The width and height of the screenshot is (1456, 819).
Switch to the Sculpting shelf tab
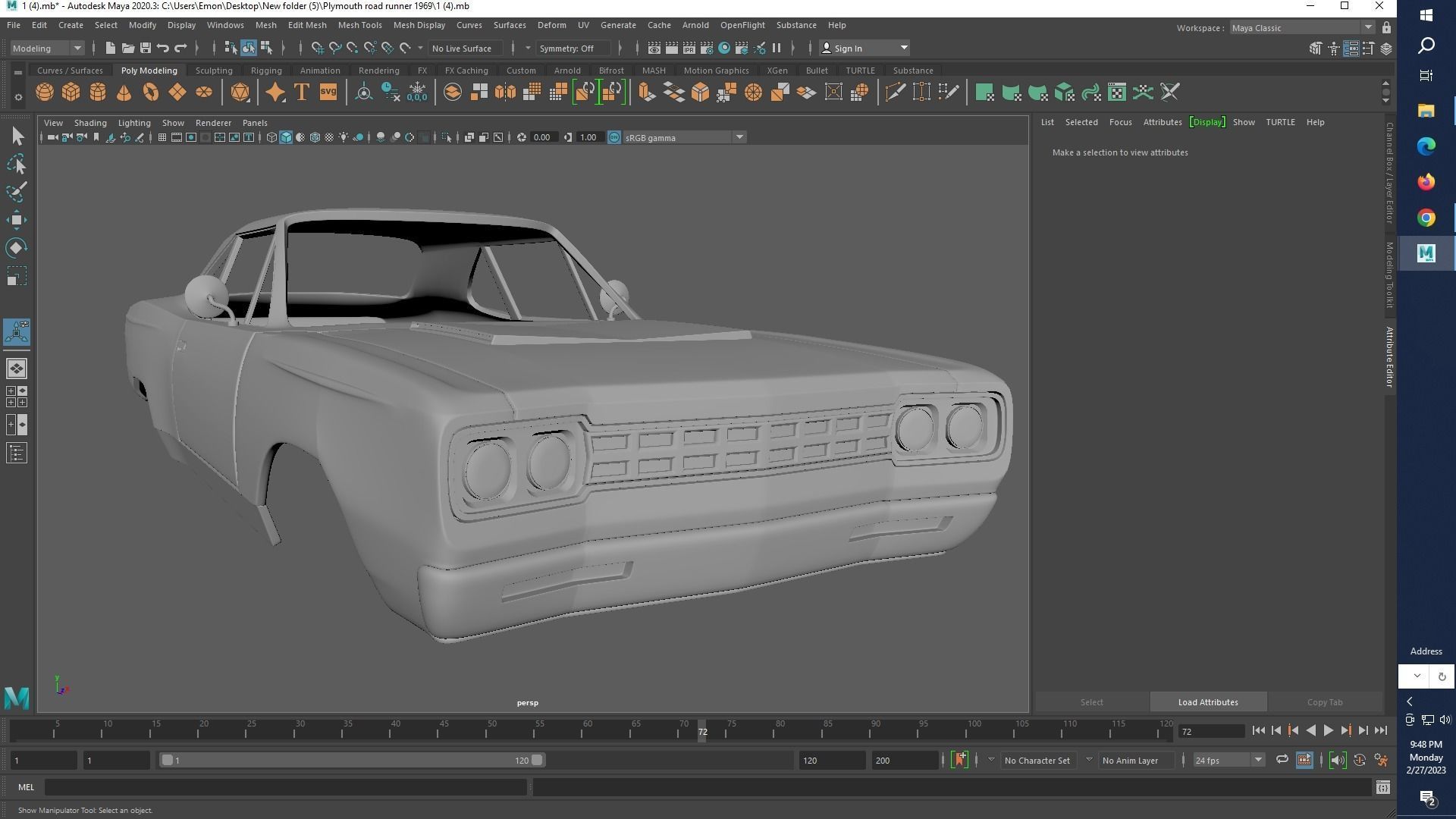(x=214, y=71)
